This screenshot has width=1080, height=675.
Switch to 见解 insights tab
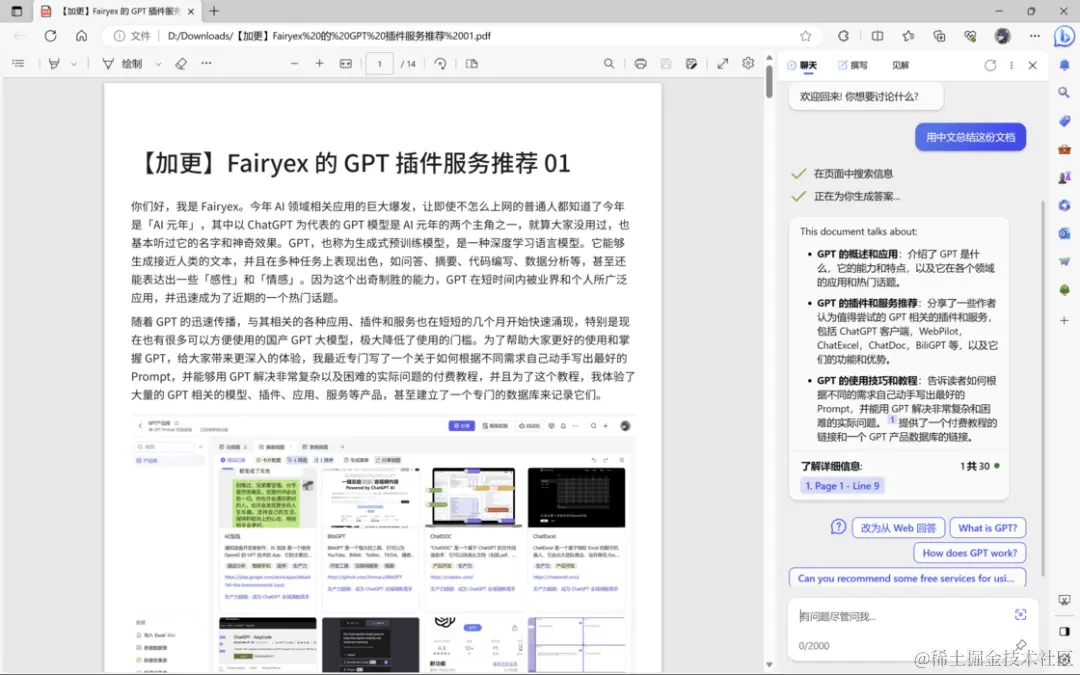point(900,65)
